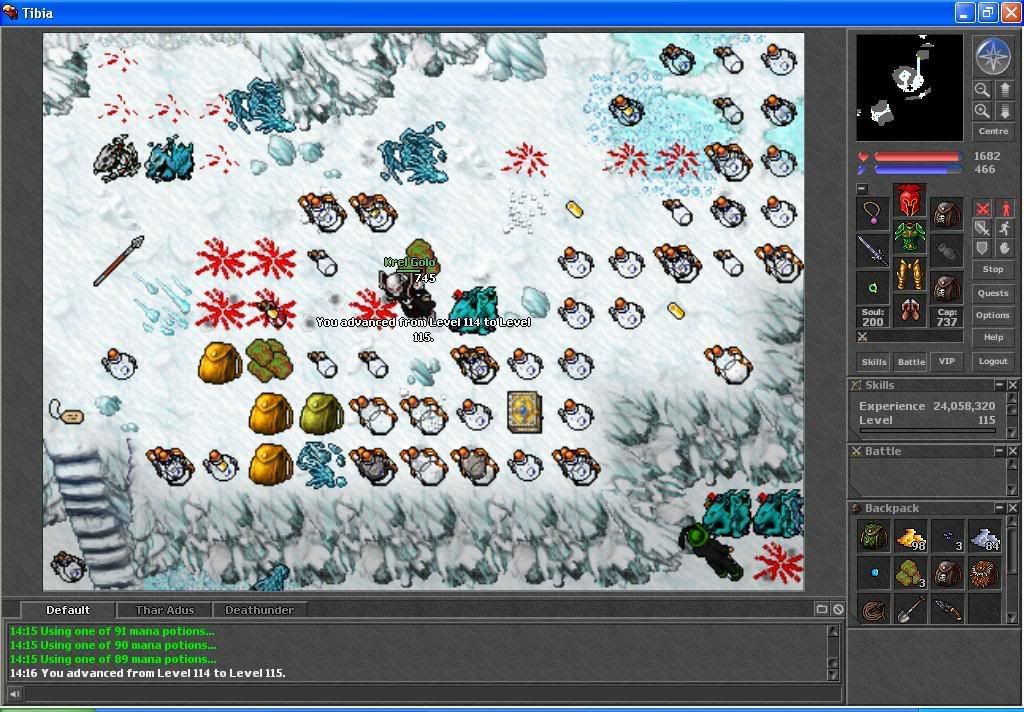Click the spear lying on the ground

tap(118, 261)
